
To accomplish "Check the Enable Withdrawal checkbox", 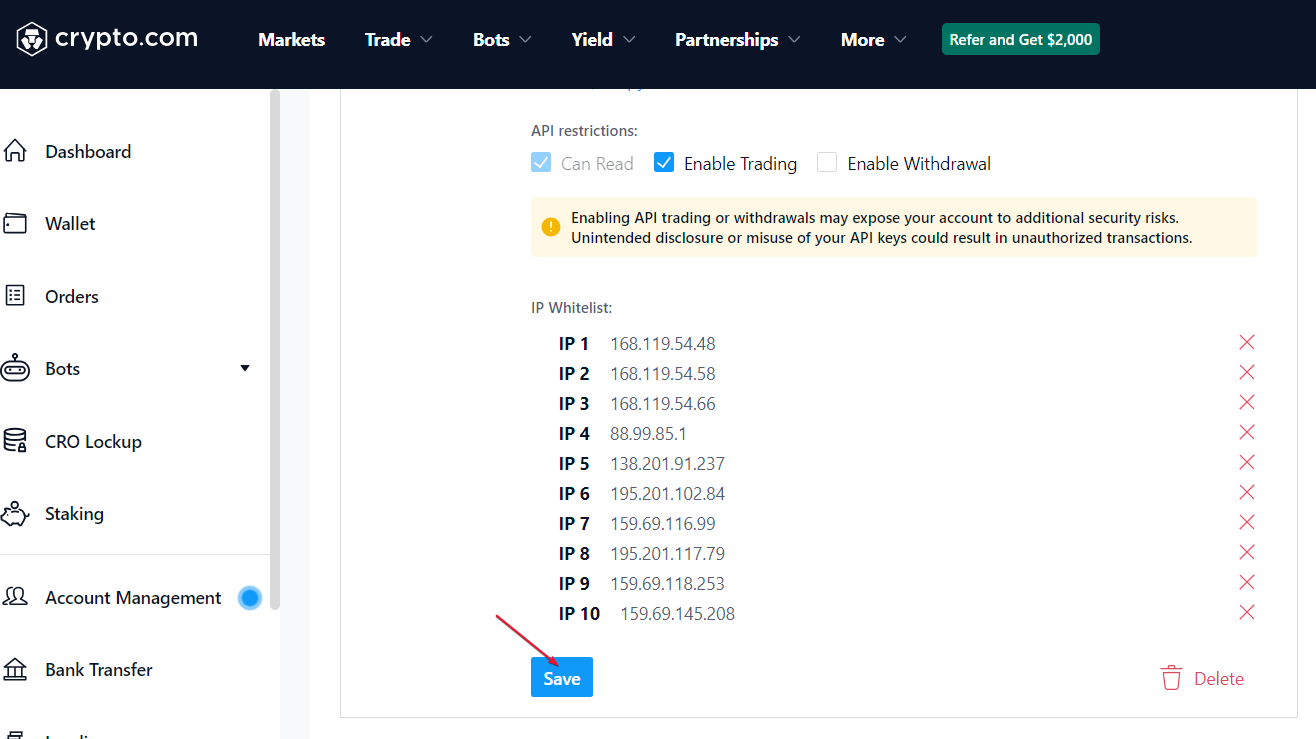I will pyautogui.click(x=827, y=163).
